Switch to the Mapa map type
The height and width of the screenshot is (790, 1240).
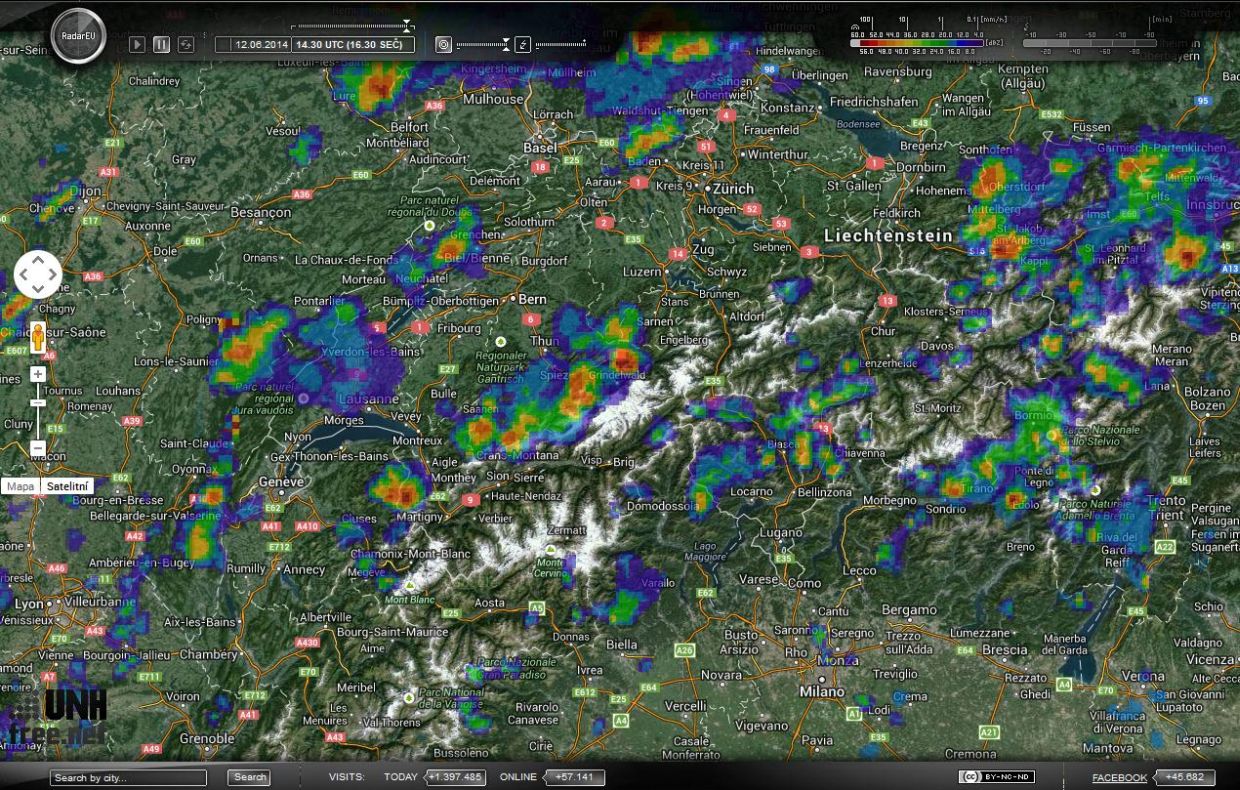[20, 487]
